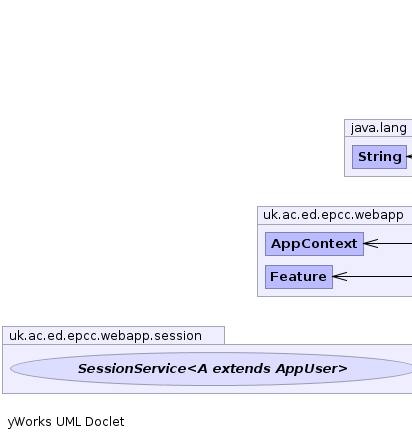This screenshot has width=412, height=439.
Task: Select the arrowhead touching the String box
Action: click(409, 156)
